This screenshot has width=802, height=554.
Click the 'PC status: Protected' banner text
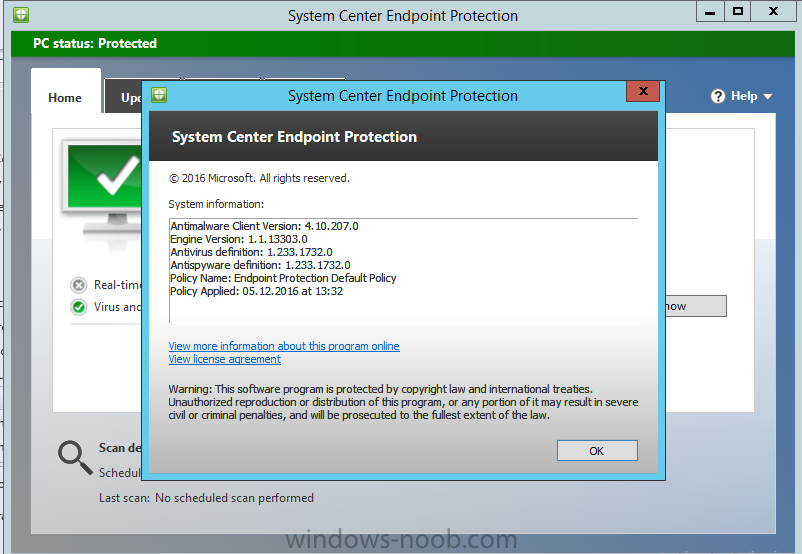[x=95, y=43]
